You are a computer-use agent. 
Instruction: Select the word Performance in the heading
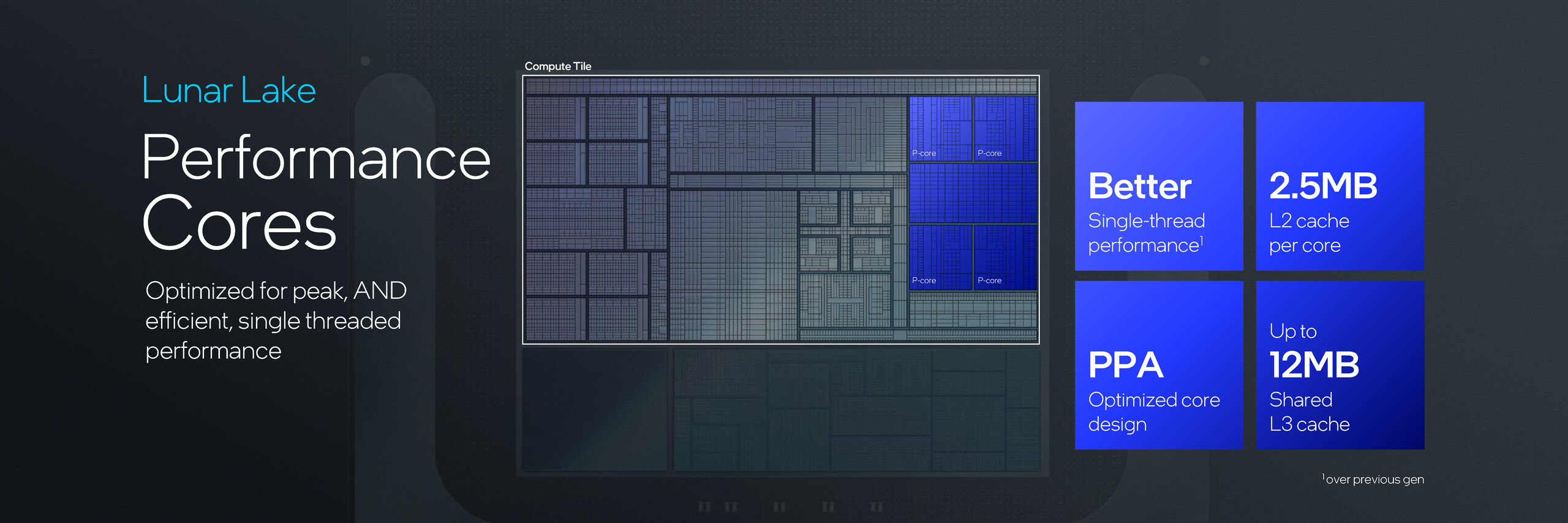tap(315, 158)
